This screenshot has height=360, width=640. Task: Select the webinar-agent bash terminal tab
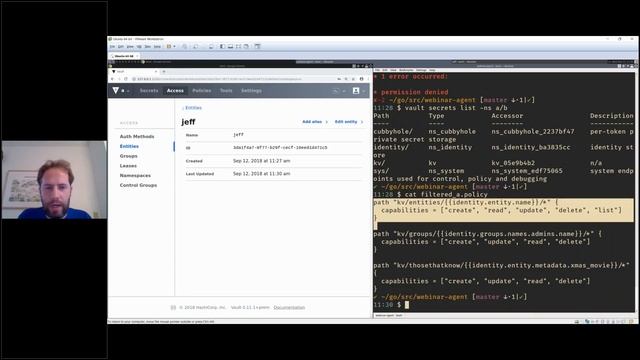pyautogui.click(x=389, y=316)
